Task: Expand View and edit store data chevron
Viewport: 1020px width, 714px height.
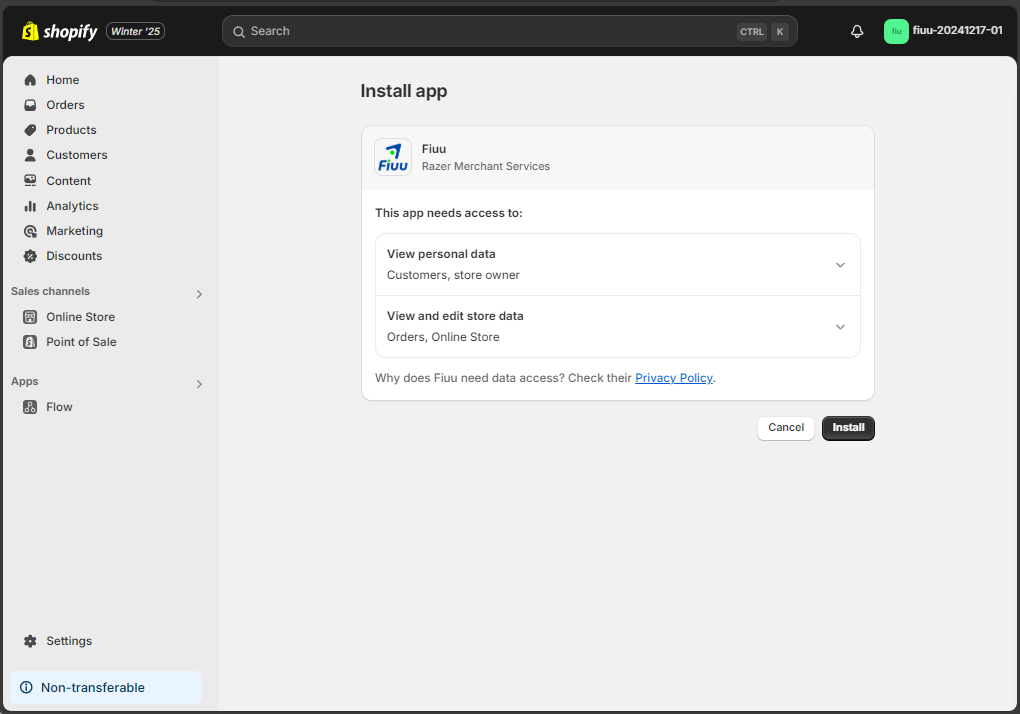Action: point(840,326)
